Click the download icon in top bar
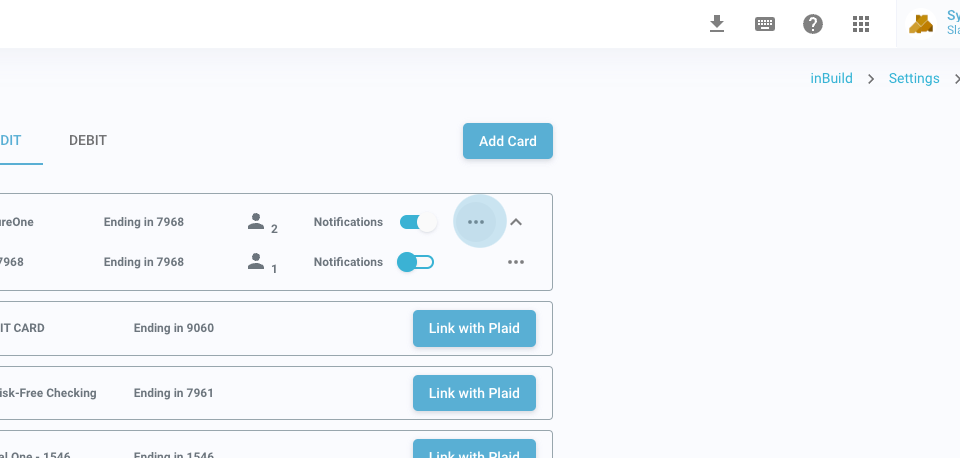960x458 pixels. click(716, 24)
